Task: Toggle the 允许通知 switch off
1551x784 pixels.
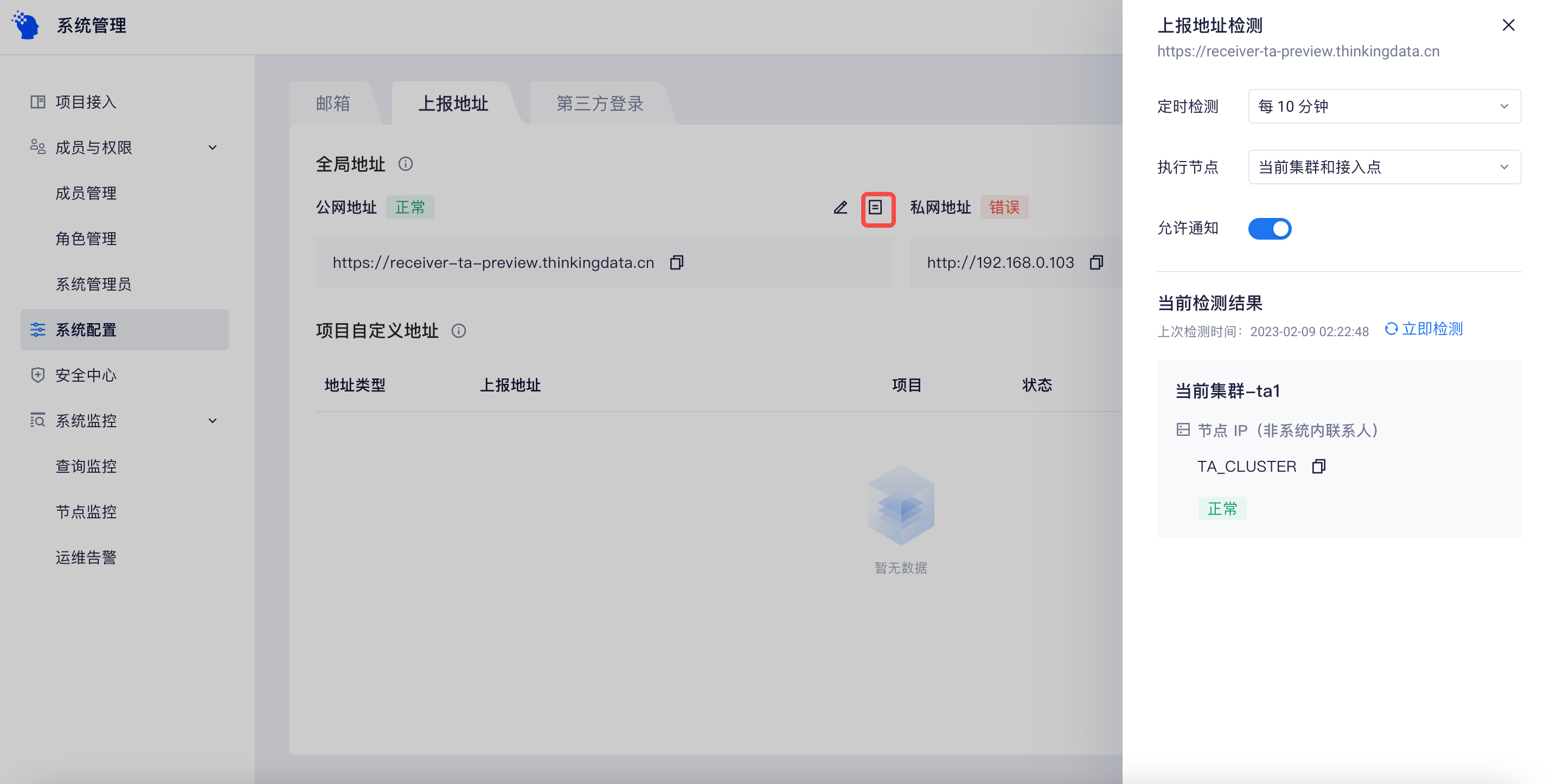Action: pos(1270,229)
